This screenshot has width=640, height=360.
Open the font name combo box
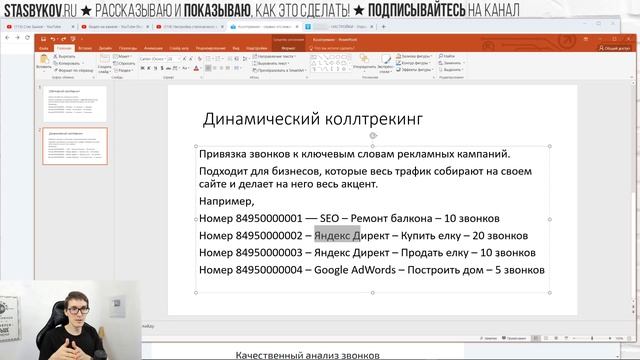point(152,59)
